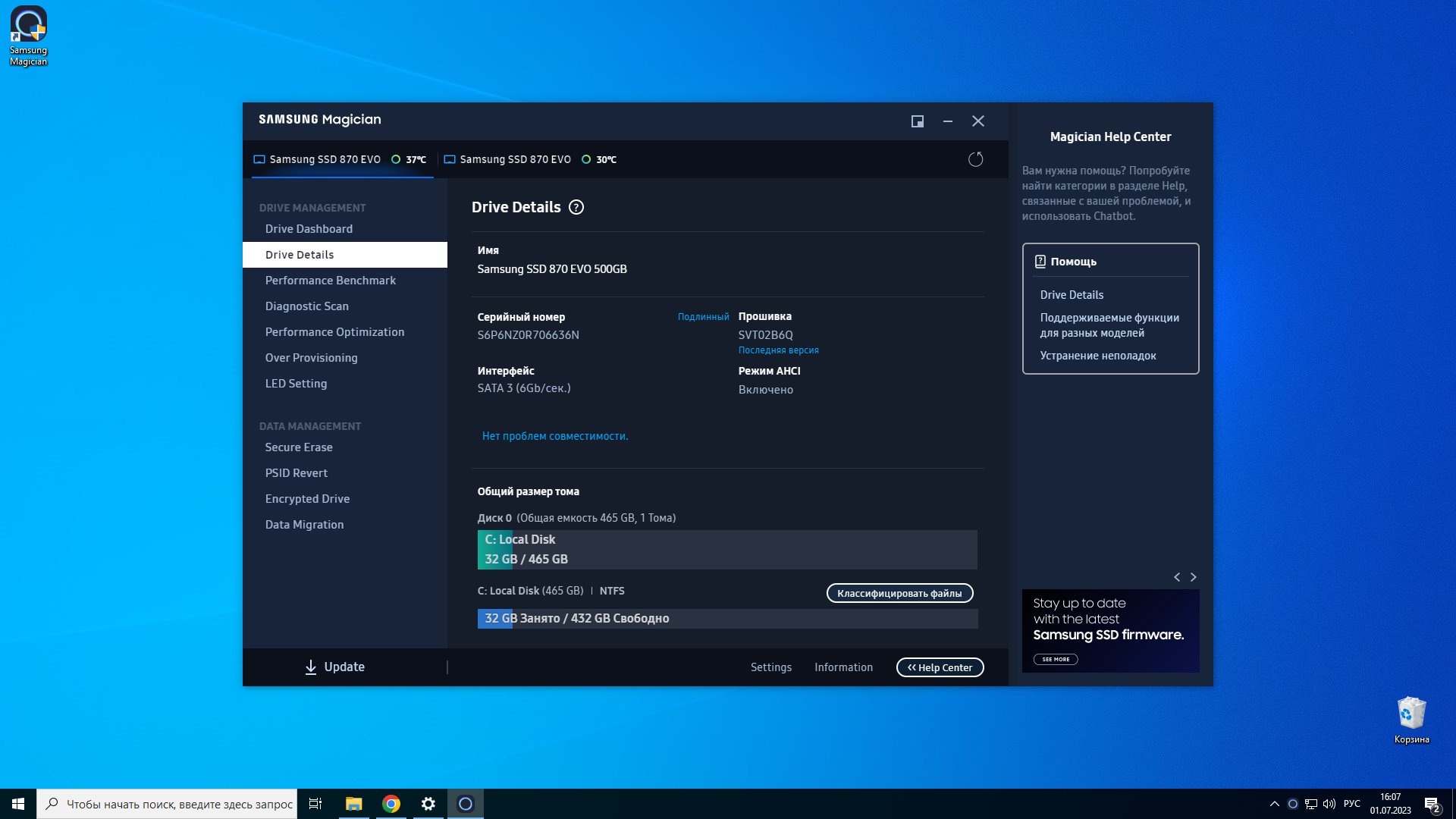Click the refresh icon in drive tab bar

pos(975,159)
